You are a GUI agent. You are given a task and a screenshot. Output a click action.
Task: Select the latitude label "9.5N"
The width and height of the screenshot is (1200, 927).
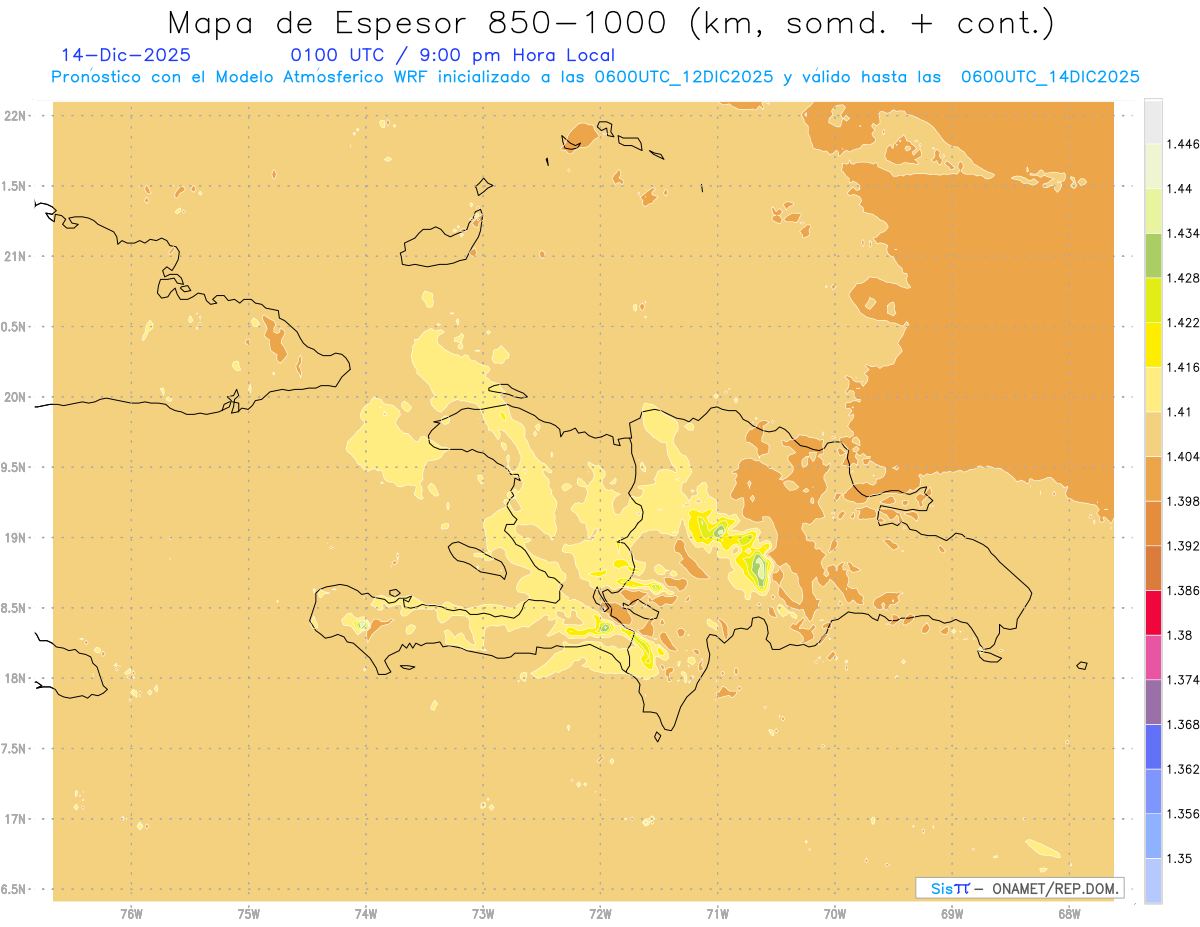tap(14, 467)
